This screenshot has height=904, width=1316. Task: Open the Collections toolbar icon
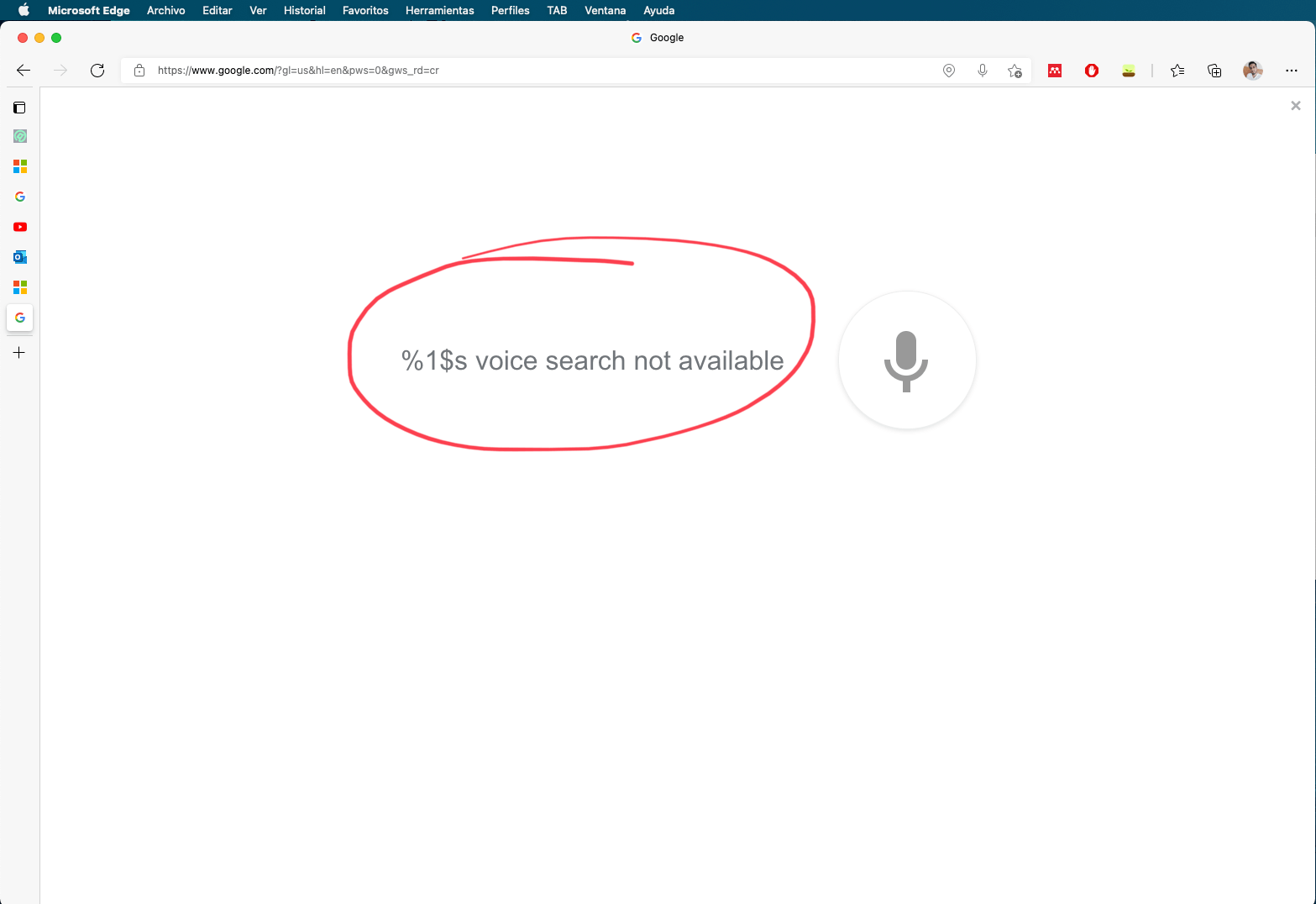pos(1214,71)
